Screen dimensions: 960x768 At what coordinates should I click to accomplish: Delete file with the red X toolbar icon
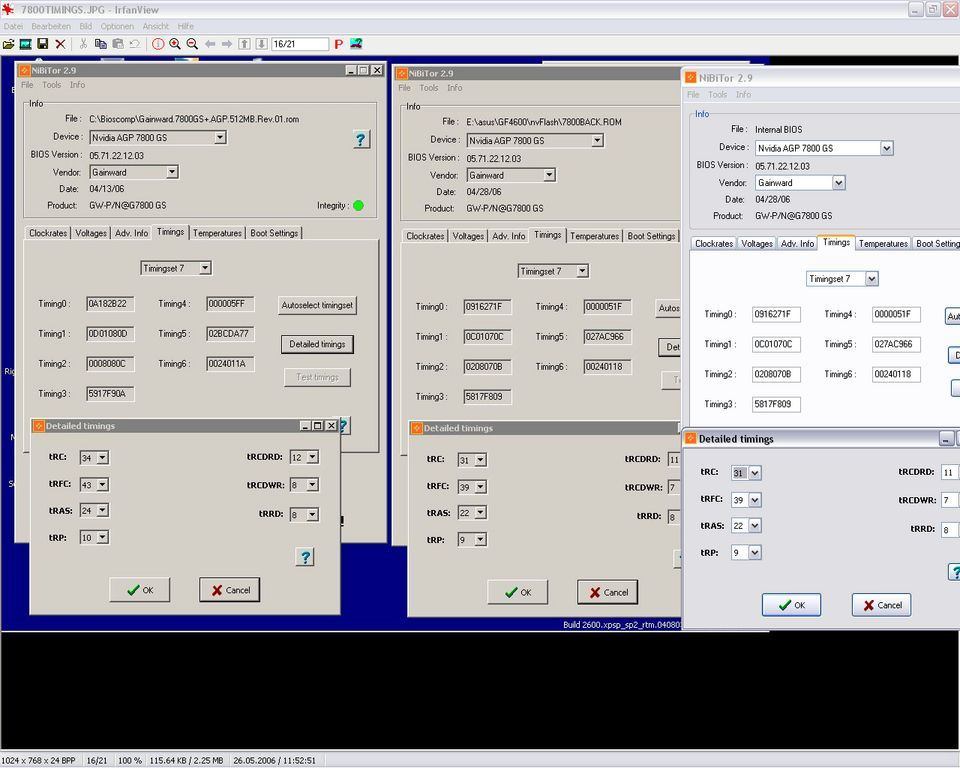(60, 44)
